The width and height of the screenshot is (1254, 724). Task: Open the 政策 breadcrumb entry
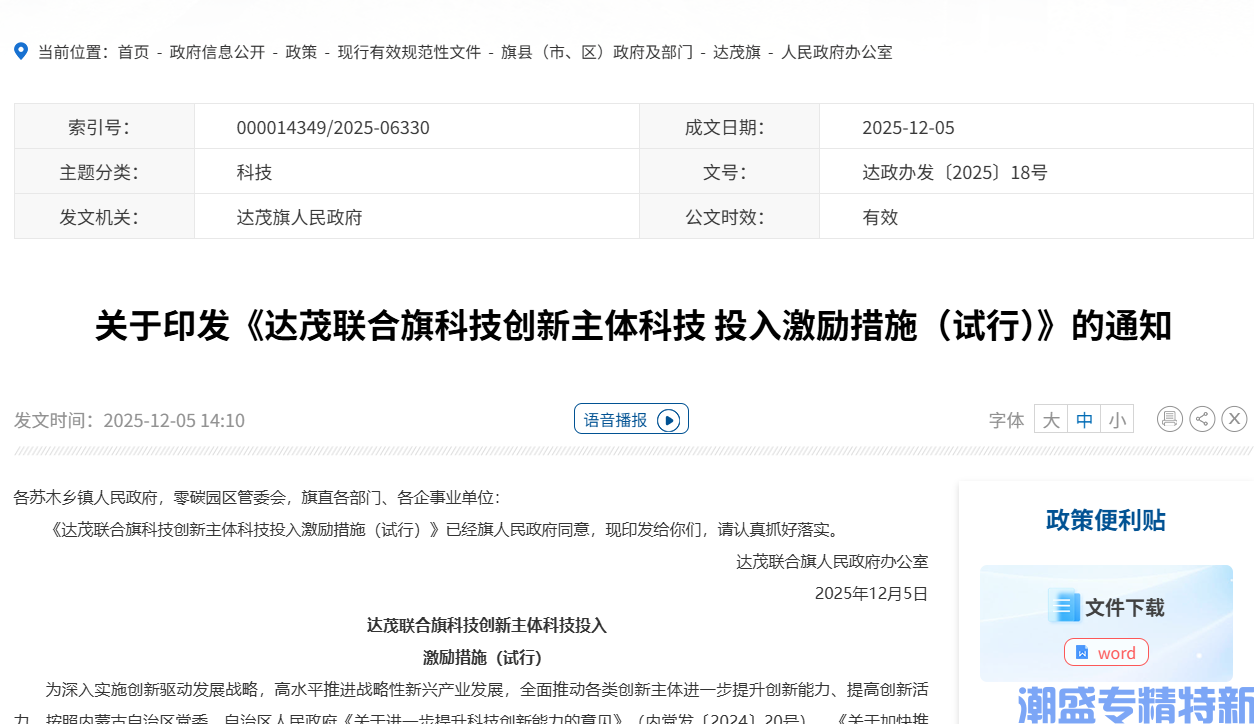coord(299,52)
